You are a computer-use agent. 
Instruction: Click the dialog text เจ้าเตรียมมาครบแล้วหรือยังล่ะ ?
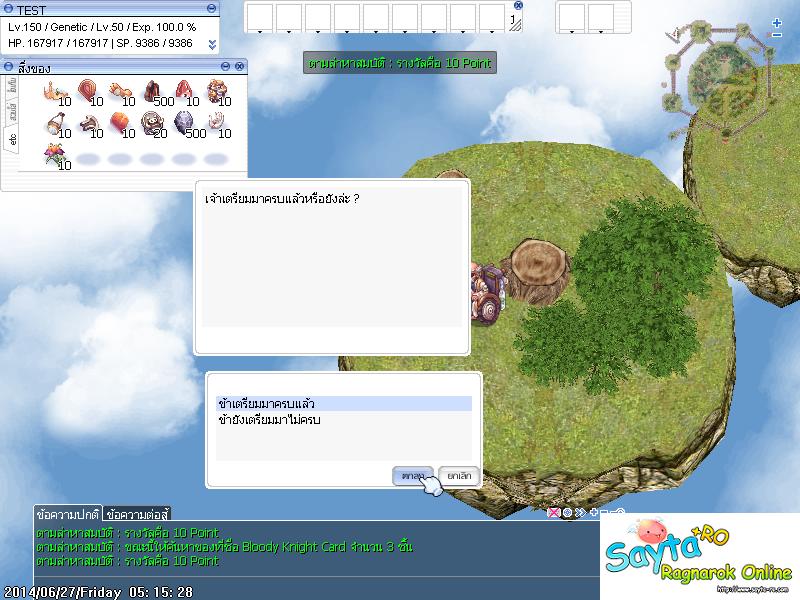[282, 198]
